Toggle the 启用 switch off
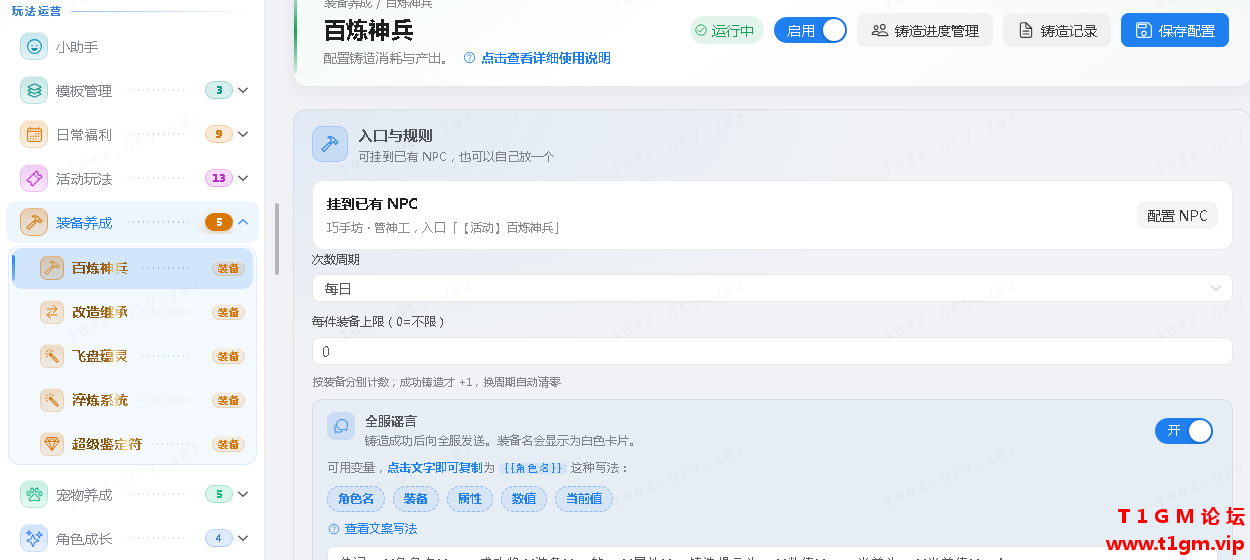Viewport: 1250px width, 560px height. (811, 30)
